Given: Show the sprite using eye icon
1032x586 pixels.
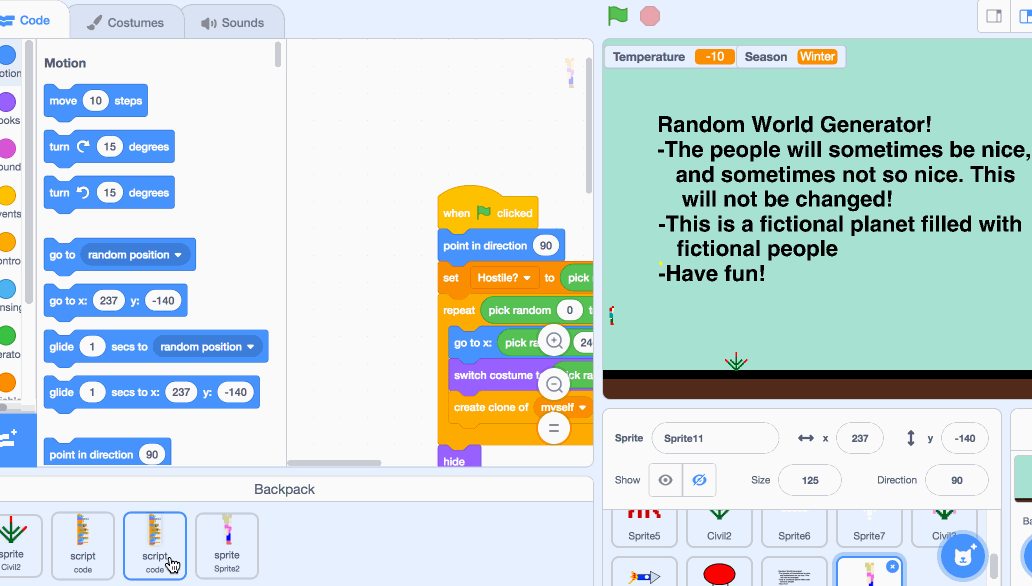Looking at the screenshot, I should tap(665, 480).
